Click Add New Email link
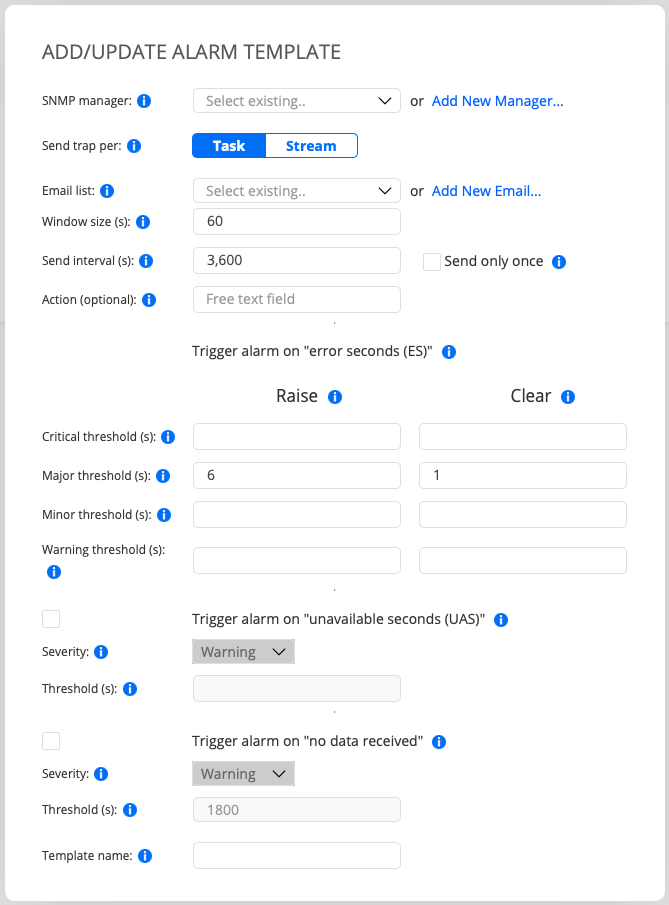Image resolution: width=669 pixels, height=905 pixels. pyautogui.click(x=486, y=191)
